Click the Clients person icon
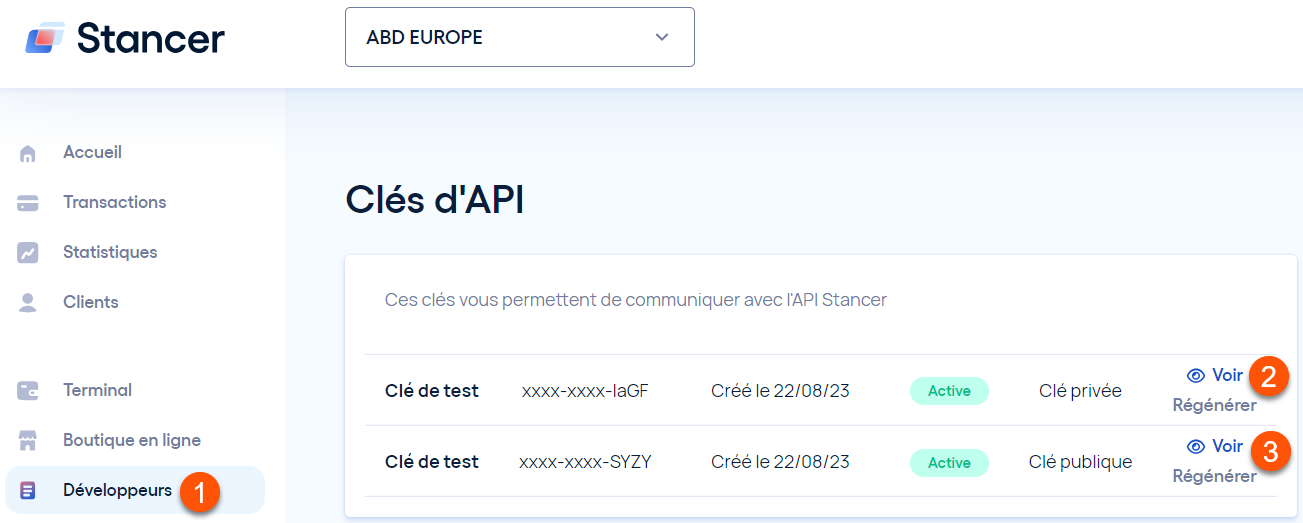 pos(28,303)
